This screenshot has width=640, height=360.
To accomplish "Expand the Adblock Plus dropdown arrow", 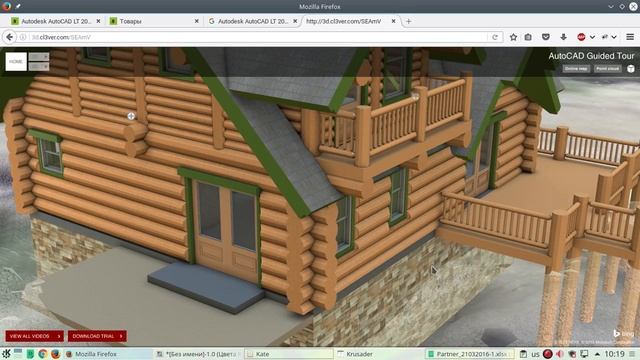I will (592, 37).
